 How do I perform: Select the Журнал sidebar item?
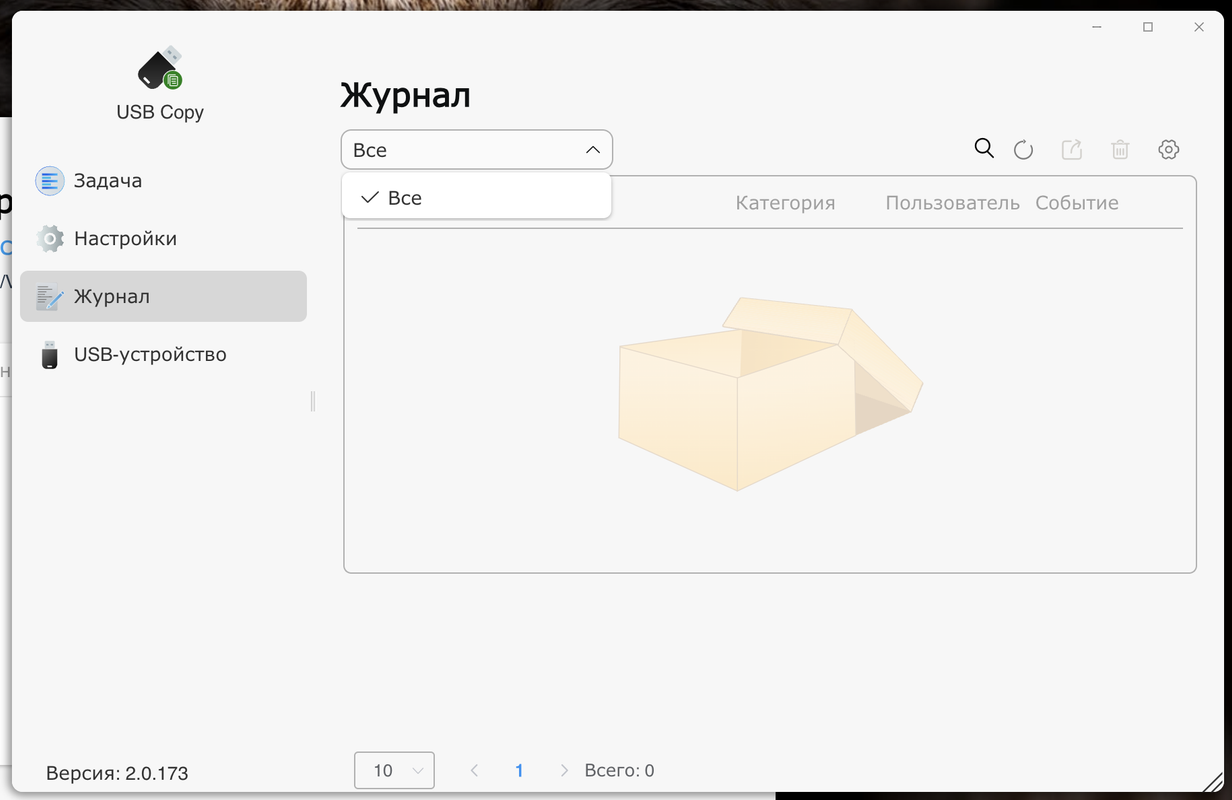pos(163,296)
